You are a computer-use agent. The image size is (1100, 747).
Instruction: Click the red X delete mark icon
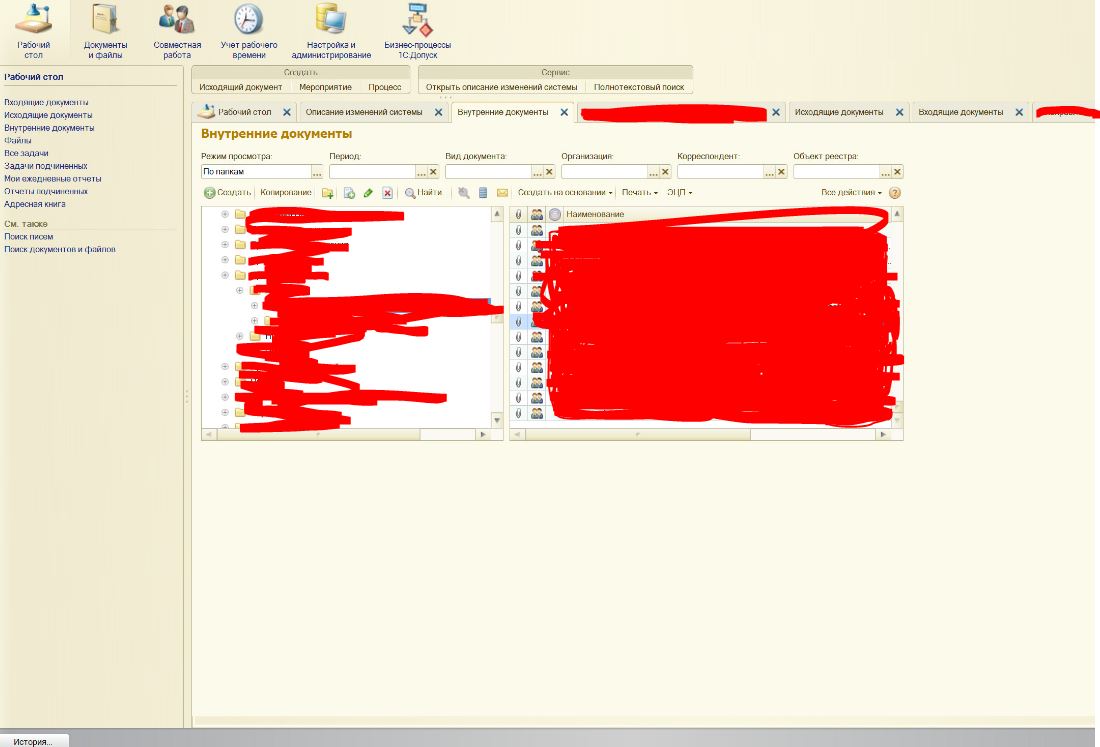[387, 193]
